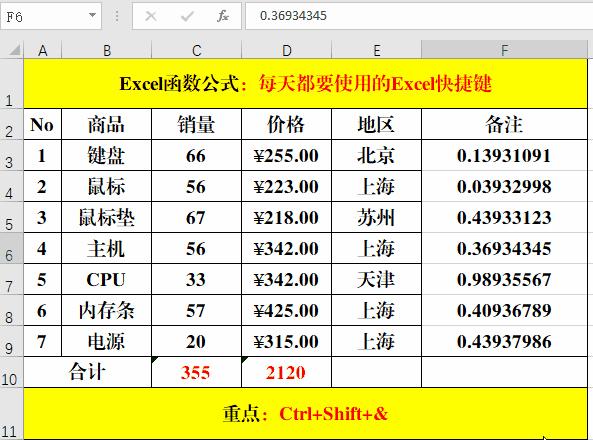
Task: Select column E header
Action: coord(376,50)
